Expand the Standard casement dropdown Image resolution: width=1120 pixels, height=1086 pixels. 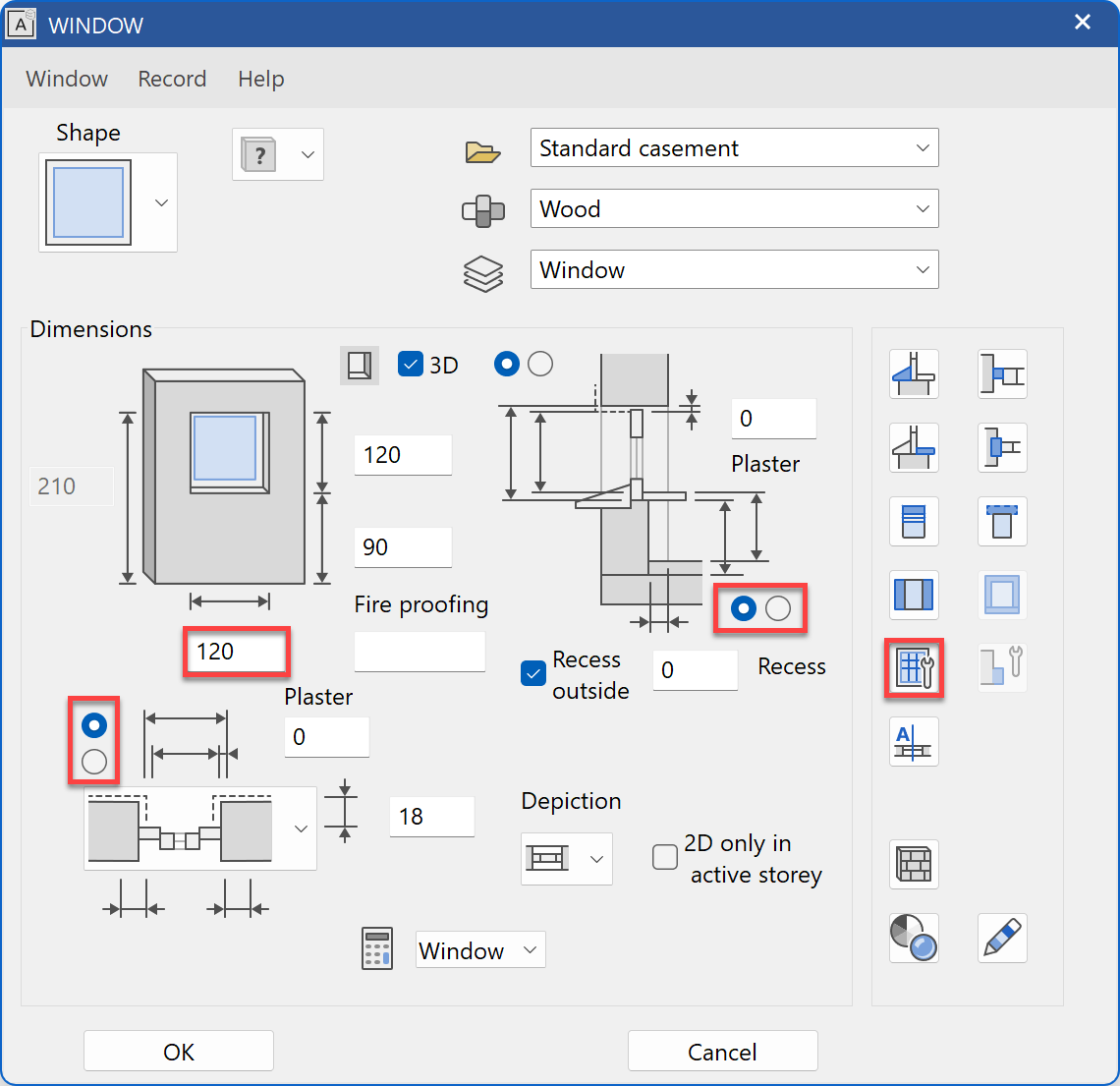click(734, 148)
